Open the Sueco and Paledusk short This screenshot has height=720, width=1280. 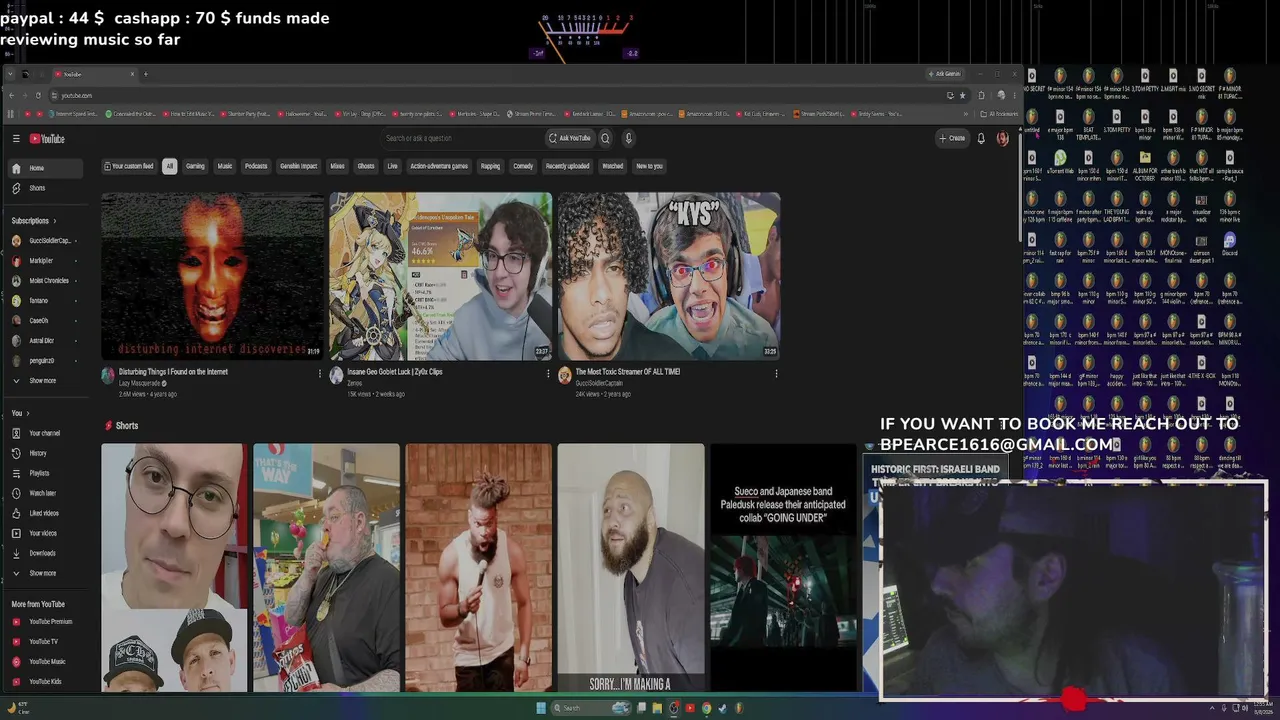pos(783,567)
